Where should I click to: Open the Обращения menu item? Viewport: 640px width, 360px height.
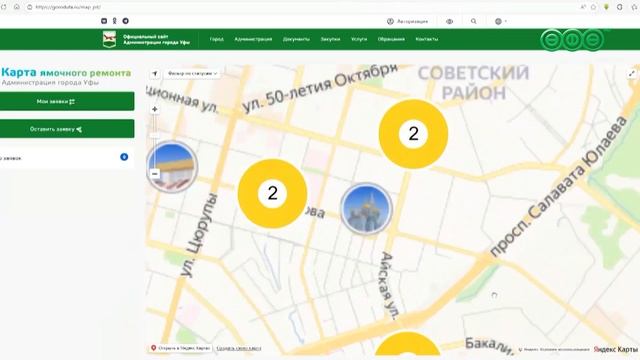tap(391, 39)
